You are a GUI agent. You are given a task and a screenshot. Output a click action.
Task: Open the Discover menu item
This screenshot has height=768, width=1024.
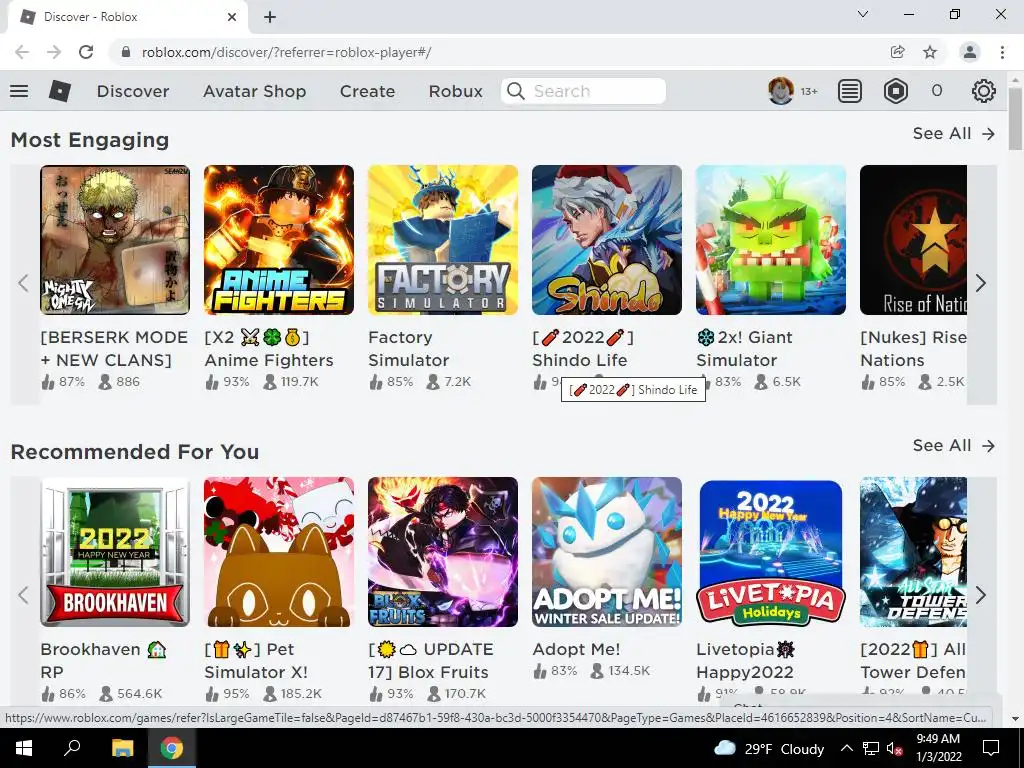pyautogui.click(x=133, y=91)
